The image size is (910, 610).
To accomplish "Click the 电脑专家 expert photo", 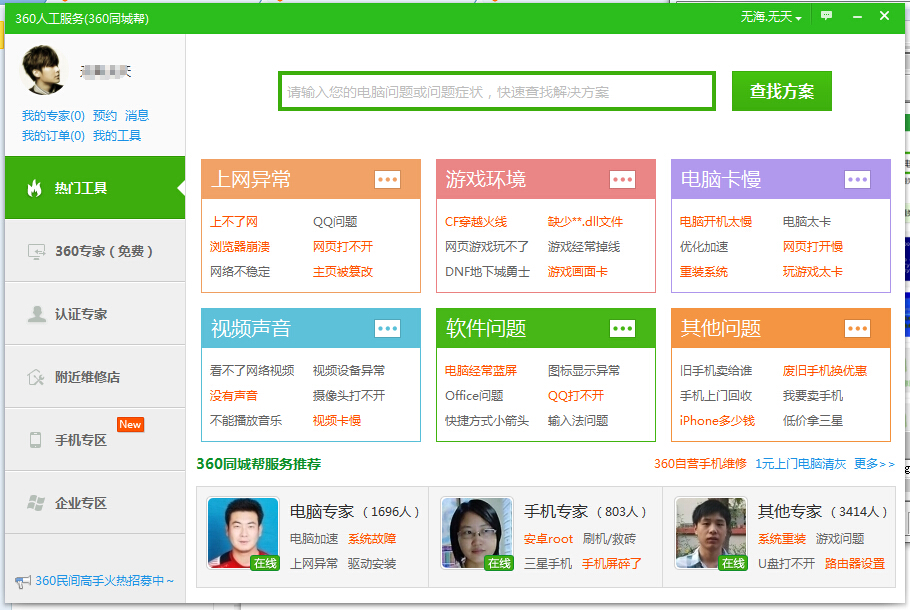I will click(243, 533).
